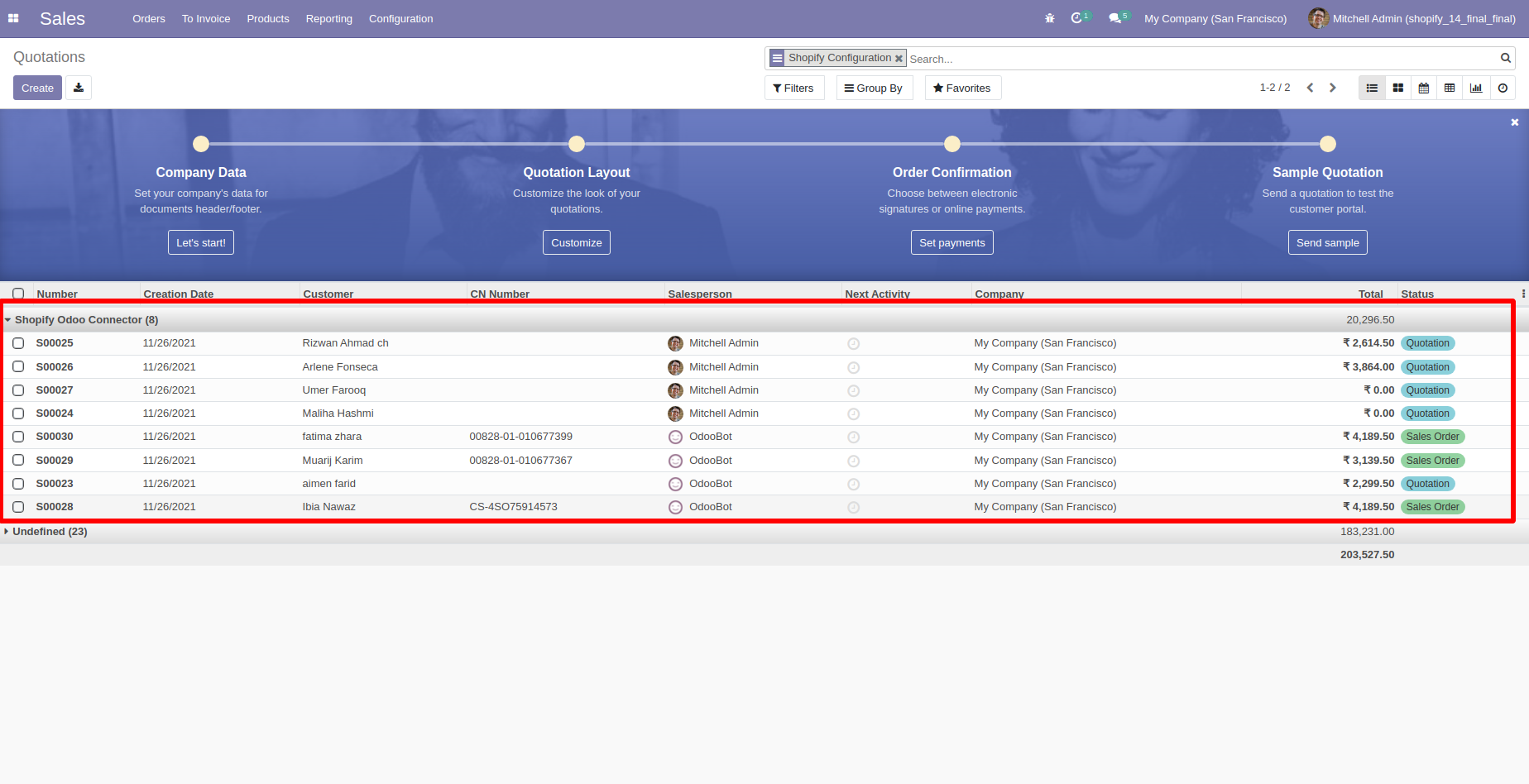
Task: Open the Products menu
Action: [x=268, y=18]
